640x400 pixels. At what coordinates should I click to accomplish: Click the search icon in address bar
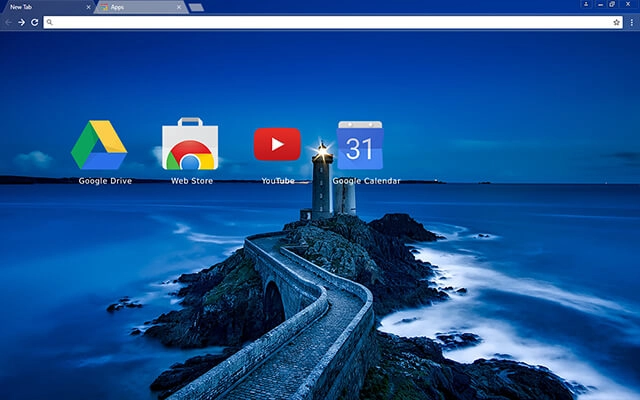(49, 22)
